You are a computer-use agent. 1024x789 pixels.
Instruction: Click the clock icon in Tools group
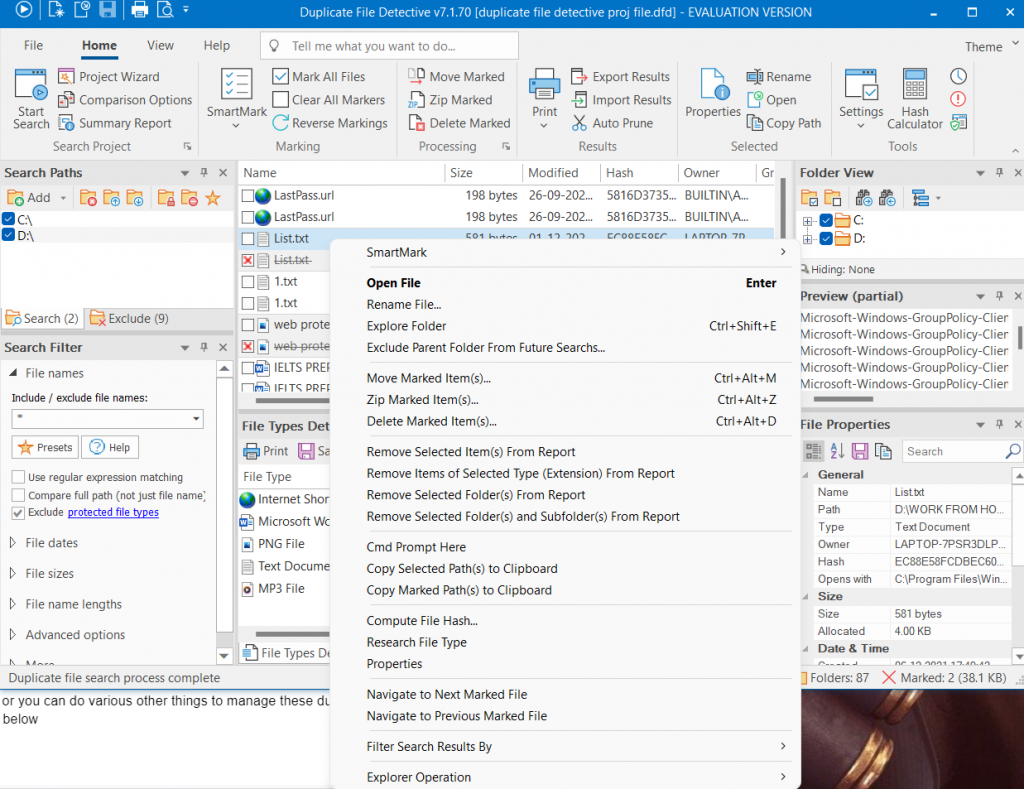coord(958,76)
